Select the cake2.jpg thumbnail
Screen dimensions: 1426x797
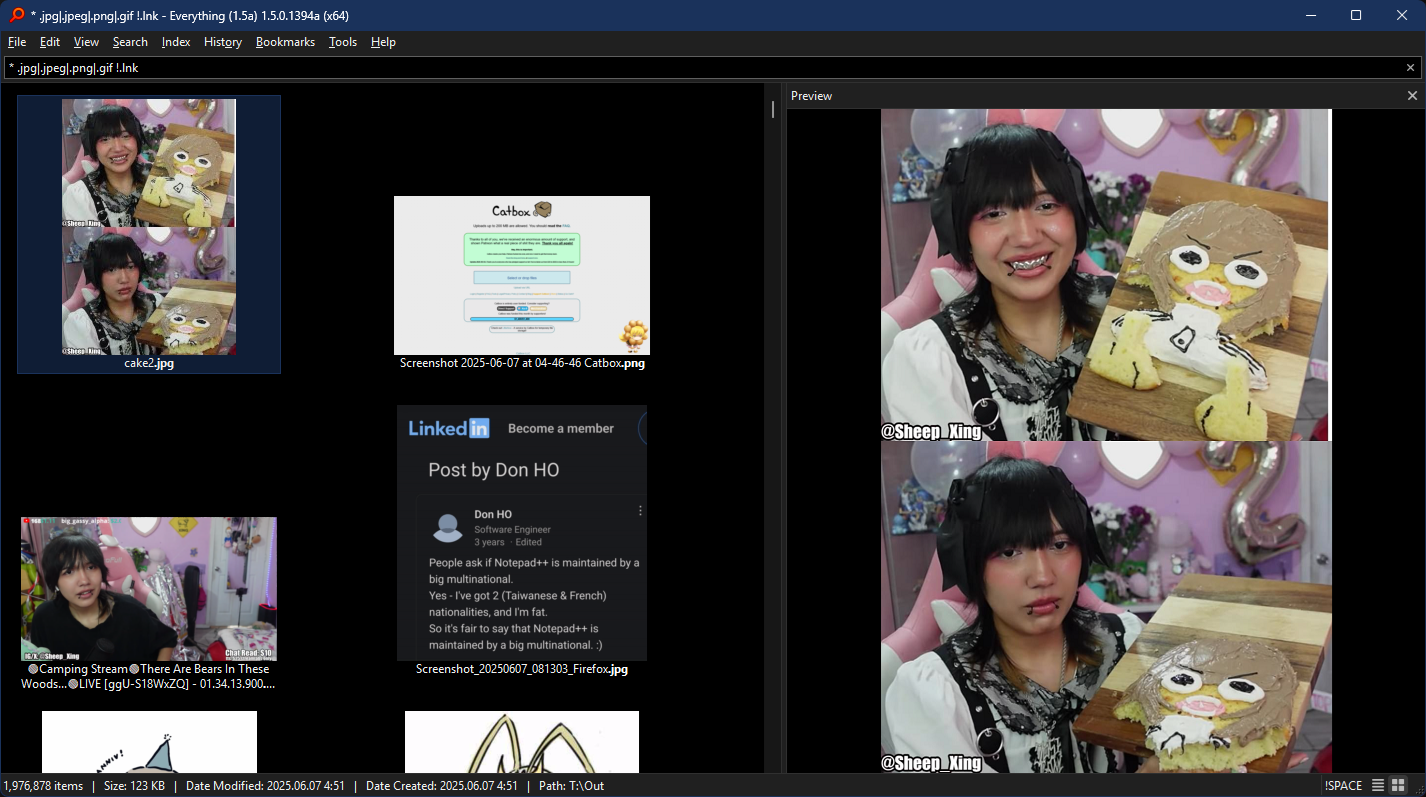(149, 227)
